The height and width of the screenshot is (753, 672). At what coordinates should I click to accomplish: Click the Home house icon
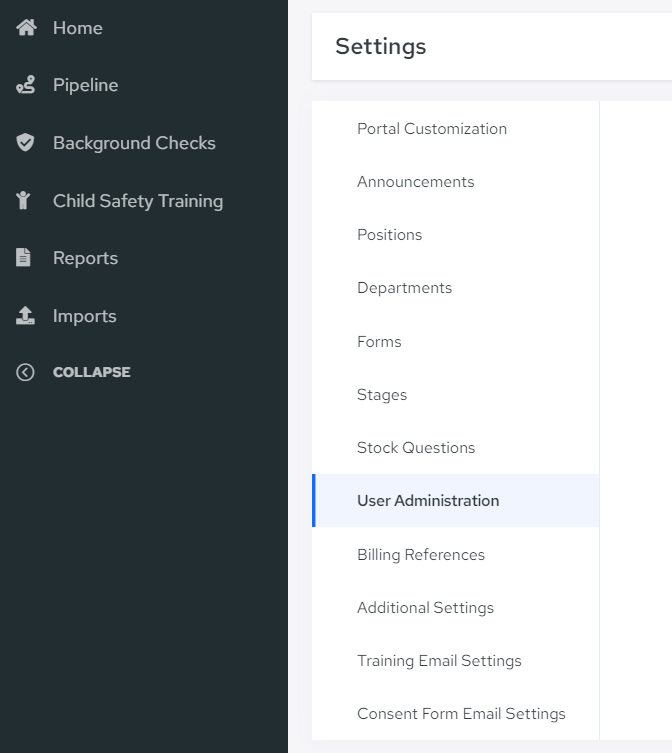tap(26, 28)
